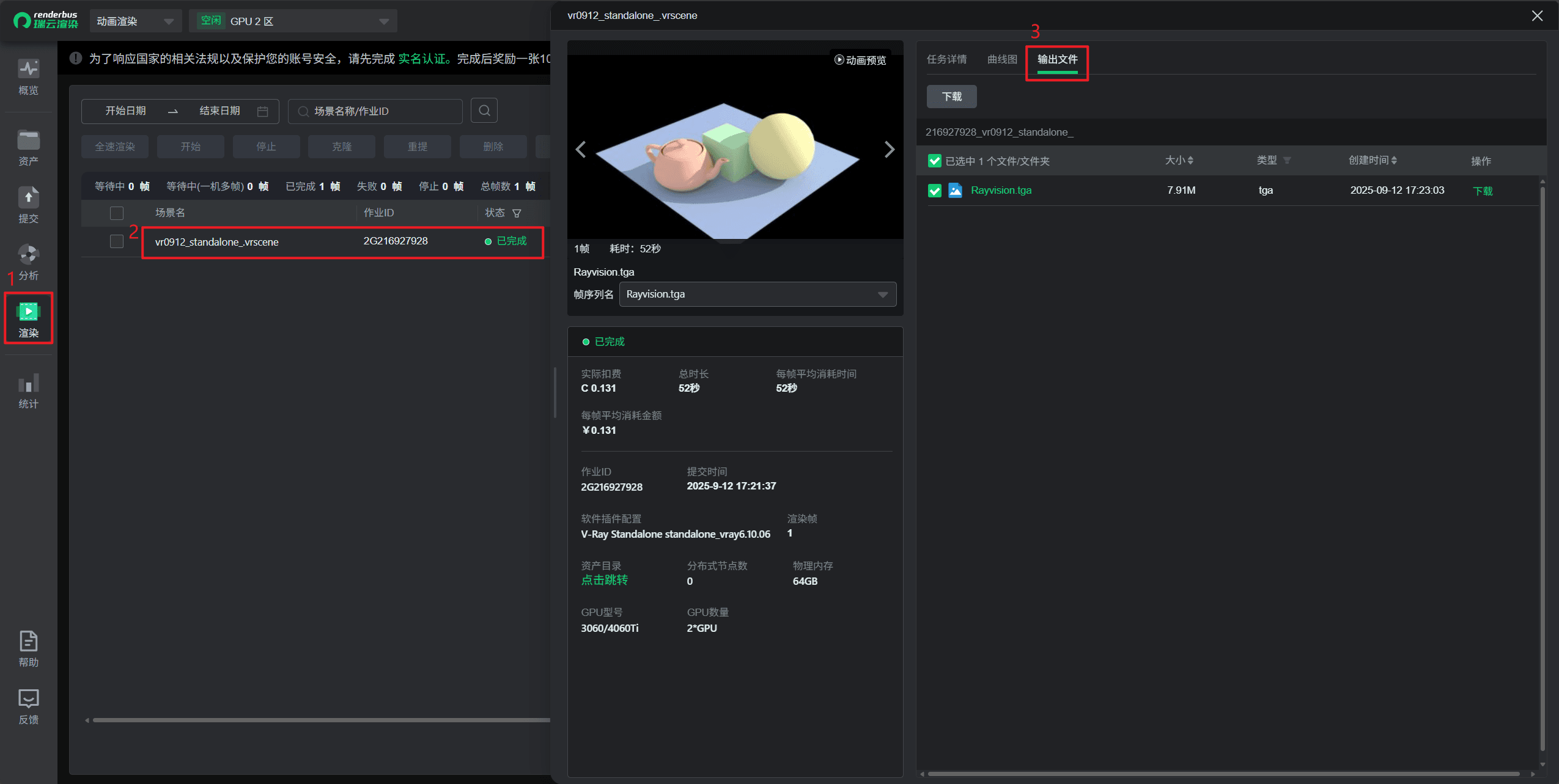Image resolution: width=1559 pixels, height=784 pixels.
Task: Click the 下载 button above file list
Action: 951,97
